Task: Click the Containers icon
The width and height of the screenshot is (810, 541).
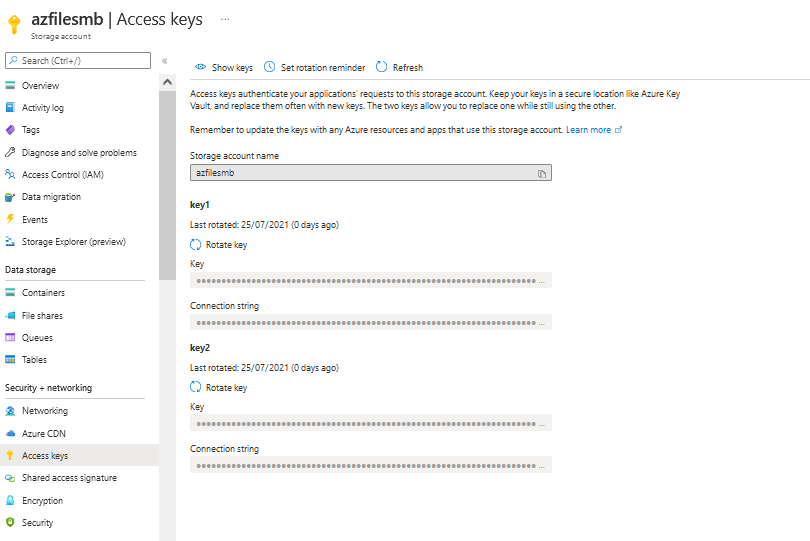Action: 10,292
